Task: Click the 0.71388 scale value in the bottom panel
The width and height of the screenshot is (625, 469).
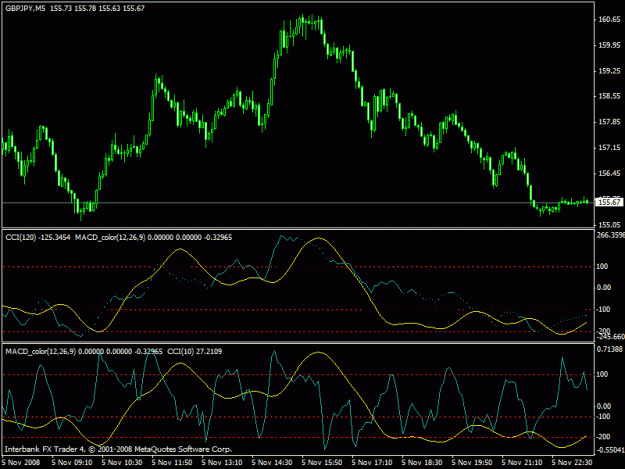Action: coord(609,349)
